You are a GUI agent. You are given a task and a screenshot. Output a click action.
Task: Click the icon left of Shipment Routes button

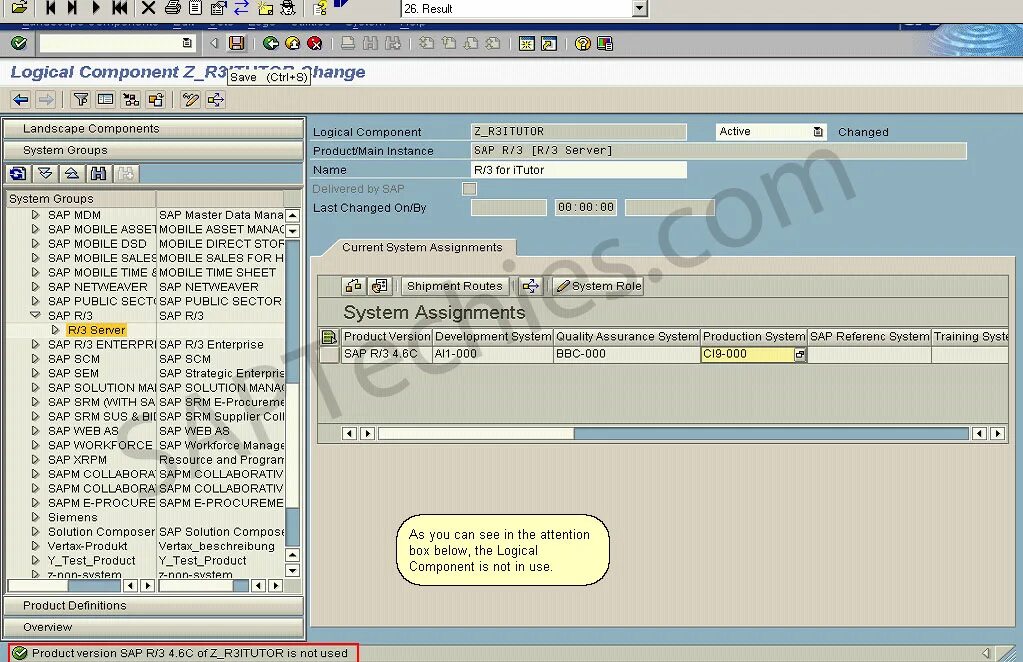379,286
